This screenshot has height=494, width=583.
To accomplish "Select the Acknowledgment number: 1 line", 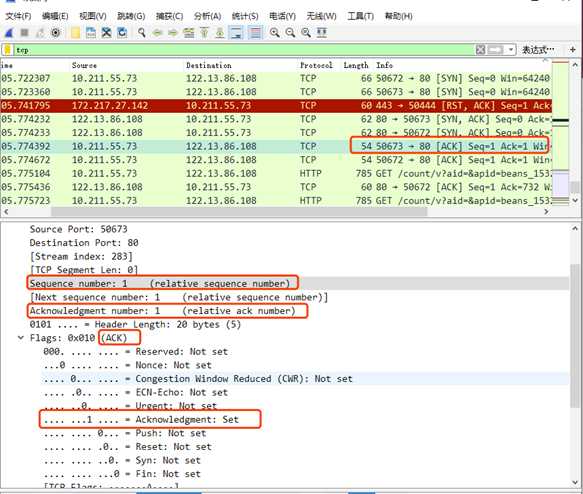I will coord(162,311).
